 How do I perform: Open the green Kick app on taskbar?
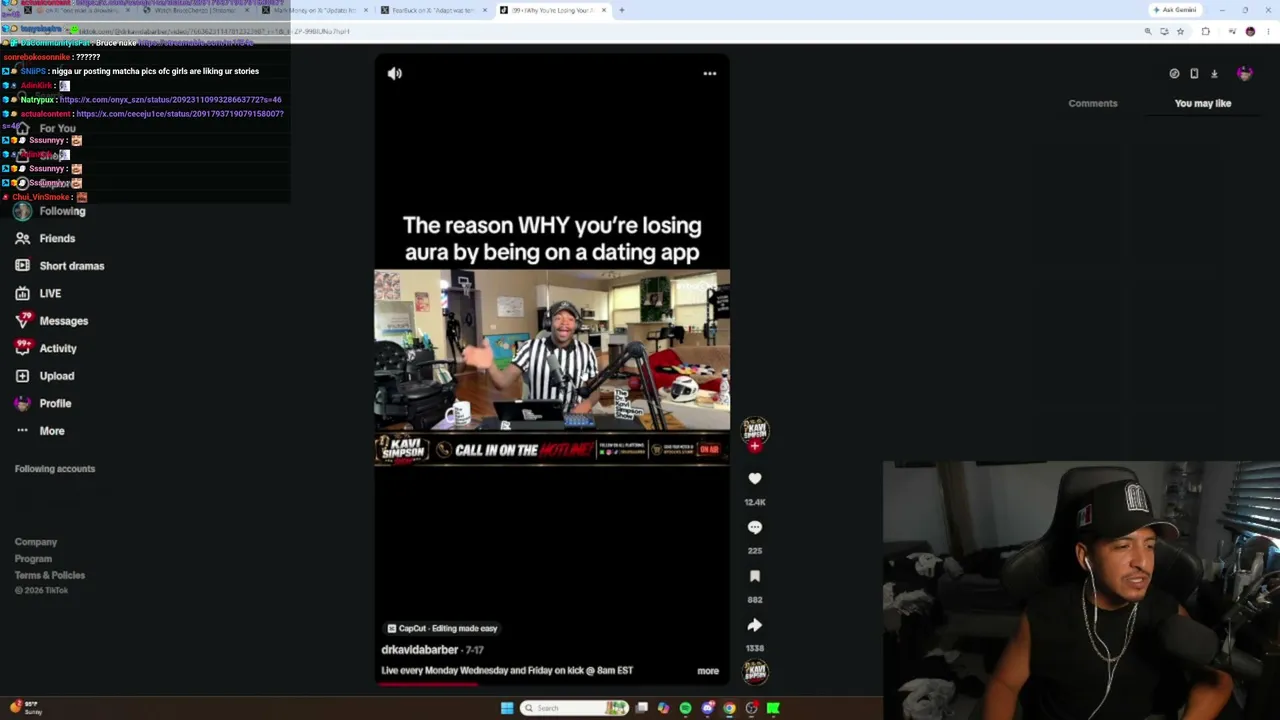(773, 708)
